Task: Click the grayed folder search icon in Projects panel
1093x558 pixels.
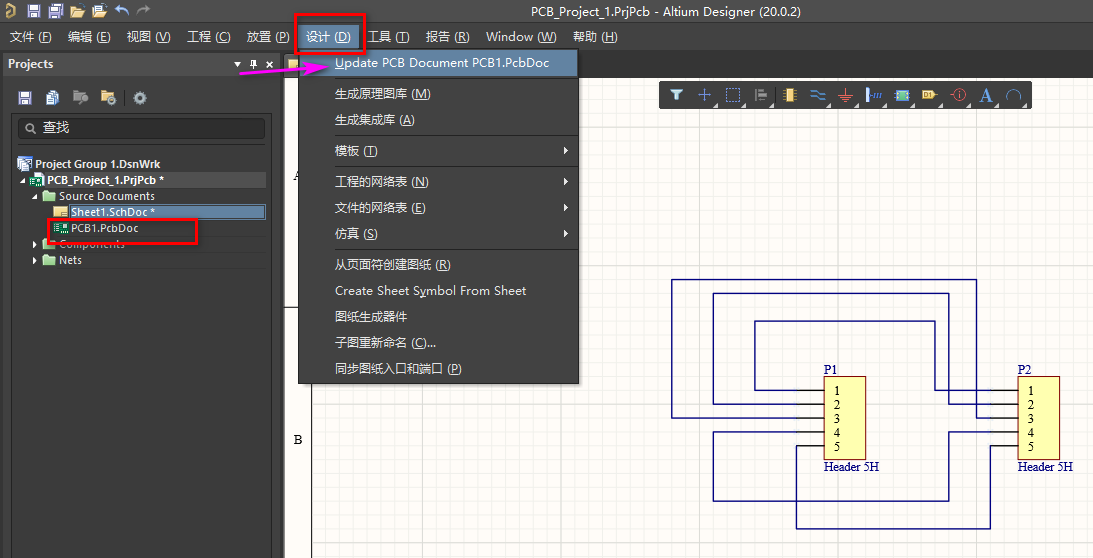Action: point(80,98)
